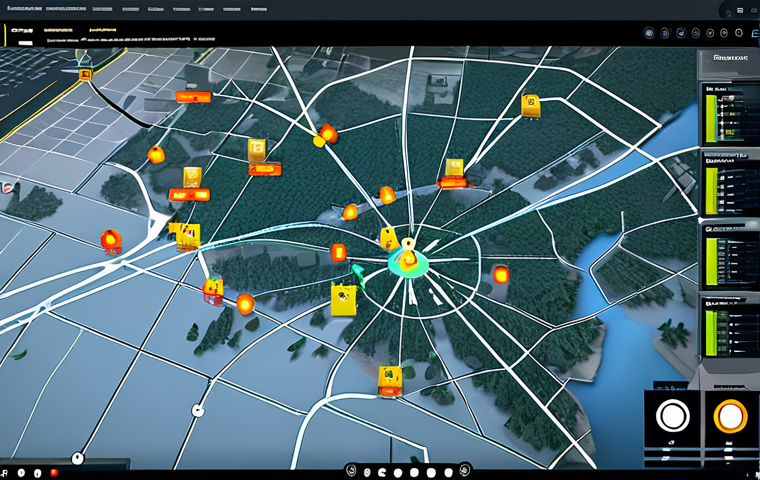Toggle the orange ring control in bottom-right panel
Viewport: 760px width, 480px height.
coord(730,414)
